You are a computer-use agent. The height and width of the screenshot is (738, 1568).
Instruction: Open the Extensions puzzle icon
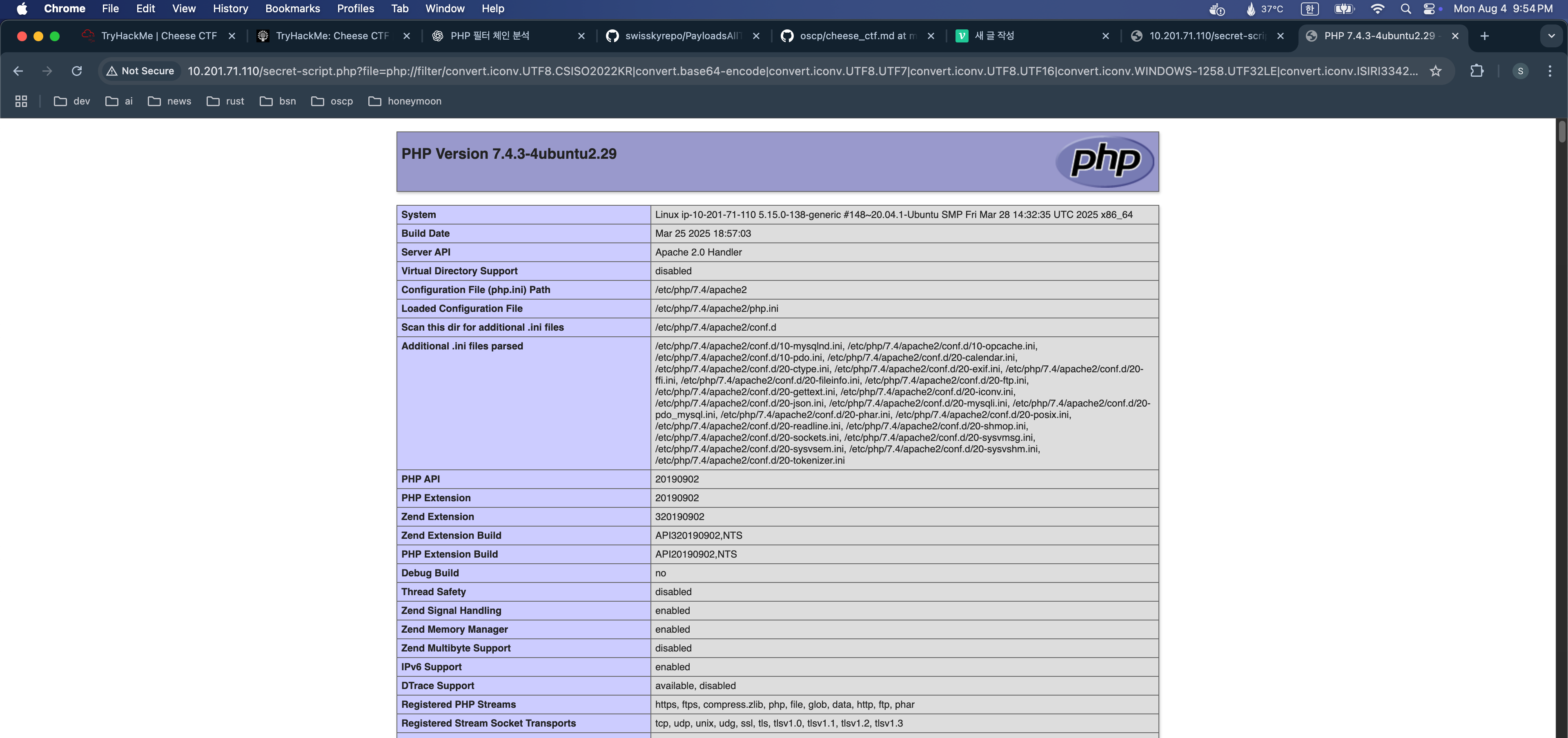coord(1477,71)
